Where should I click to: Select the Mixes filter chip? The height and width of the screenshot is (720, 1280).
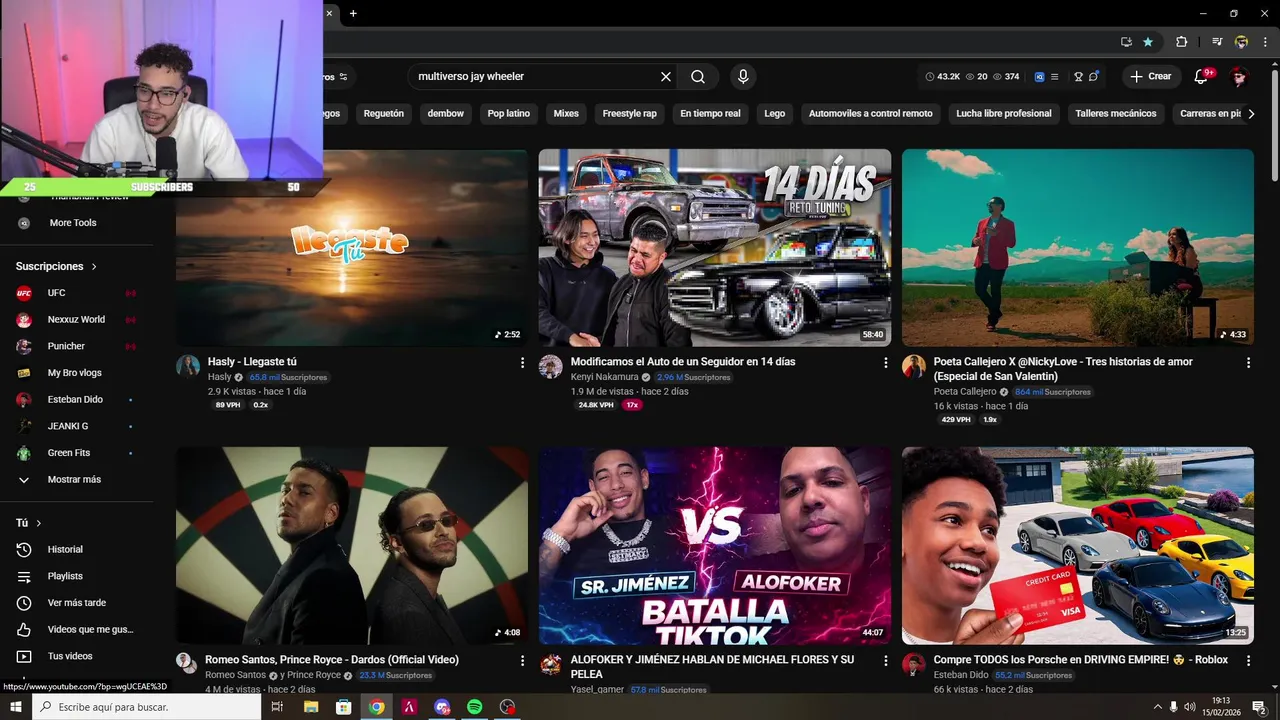[x=566, y=114]
